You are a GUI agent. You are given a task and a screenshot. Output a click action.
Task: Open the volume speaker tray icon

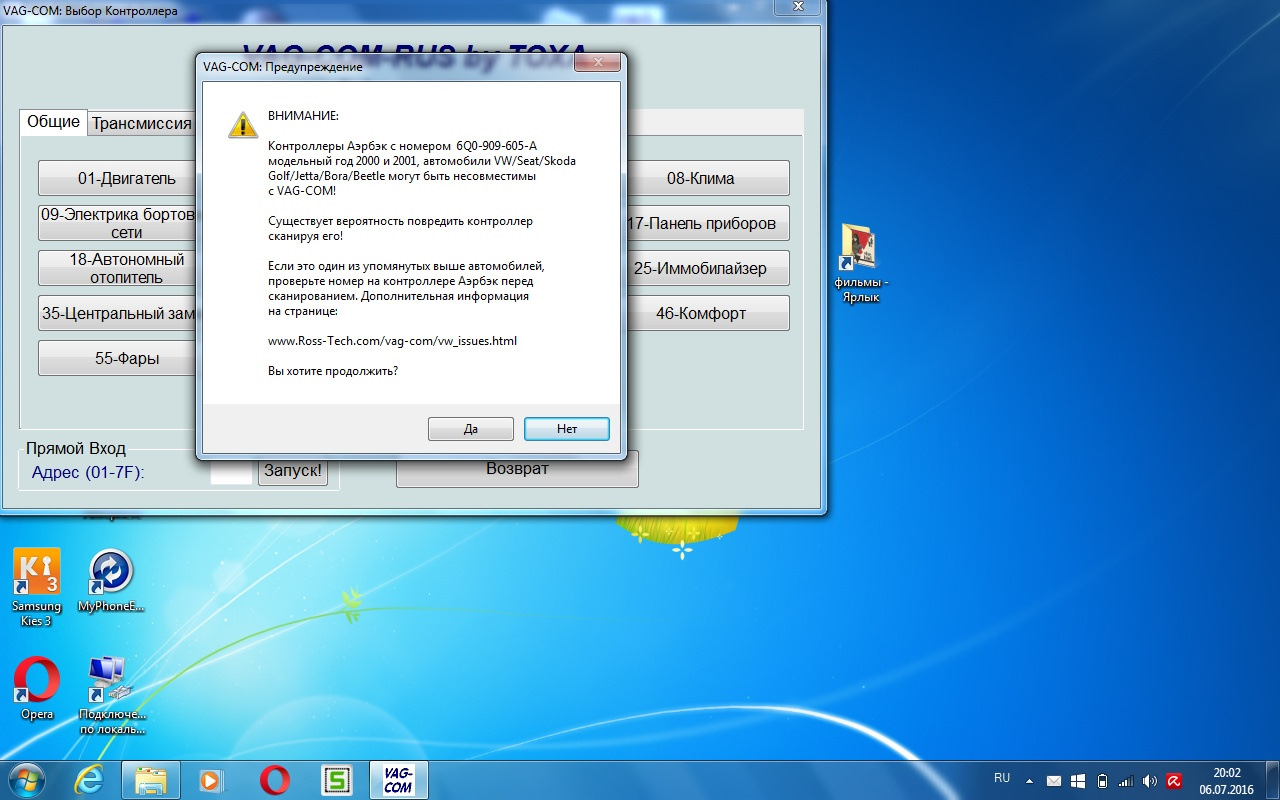pyautogui.click(x=1150, y=781)
